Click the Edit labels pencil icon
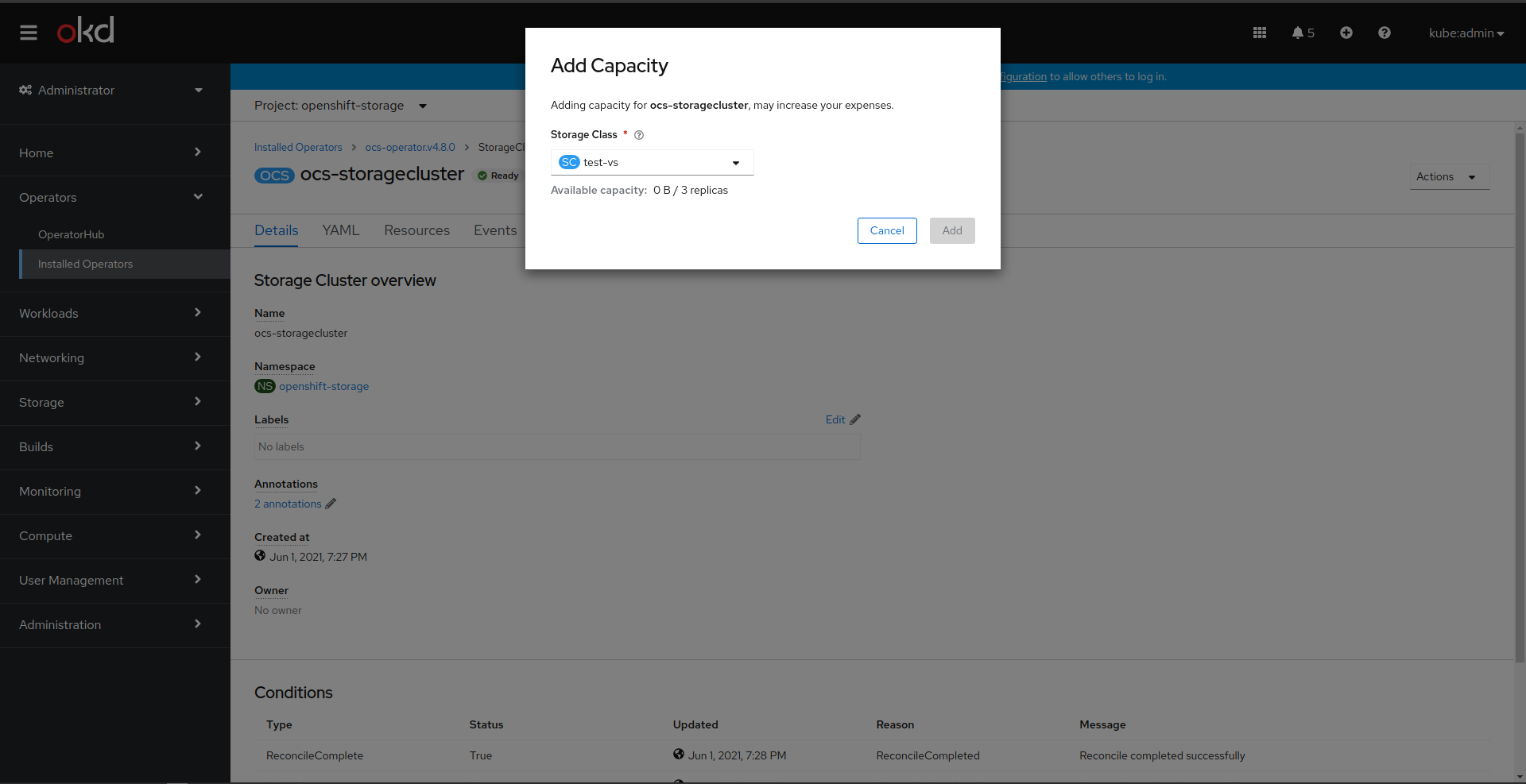 [x=855, y=419]
